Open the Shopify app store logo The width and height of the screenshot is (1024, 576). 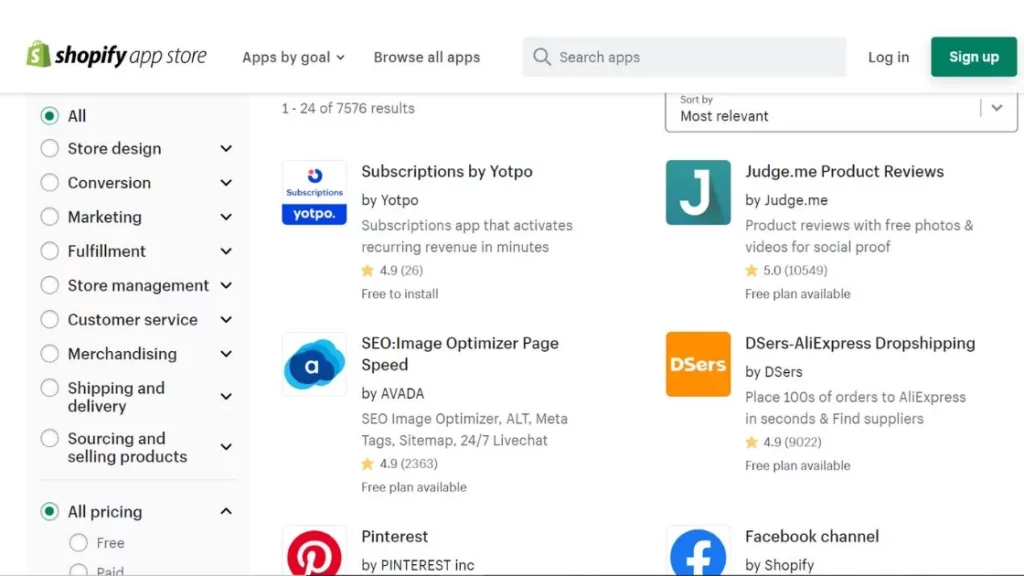click(x=116, y=56)
